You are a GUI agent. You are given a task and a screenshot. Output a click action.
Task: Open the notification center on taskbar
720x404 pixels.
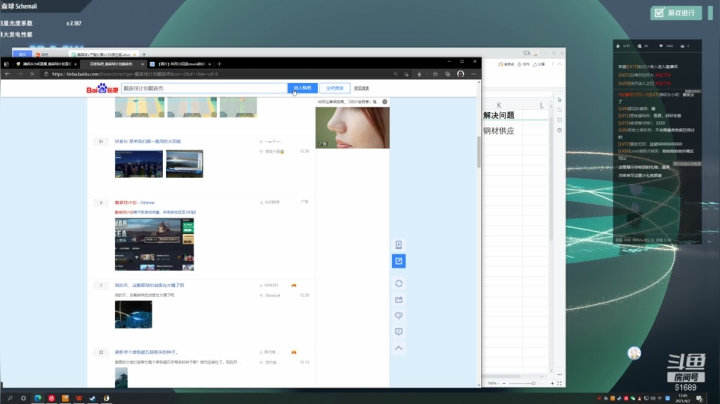(699, 398)
